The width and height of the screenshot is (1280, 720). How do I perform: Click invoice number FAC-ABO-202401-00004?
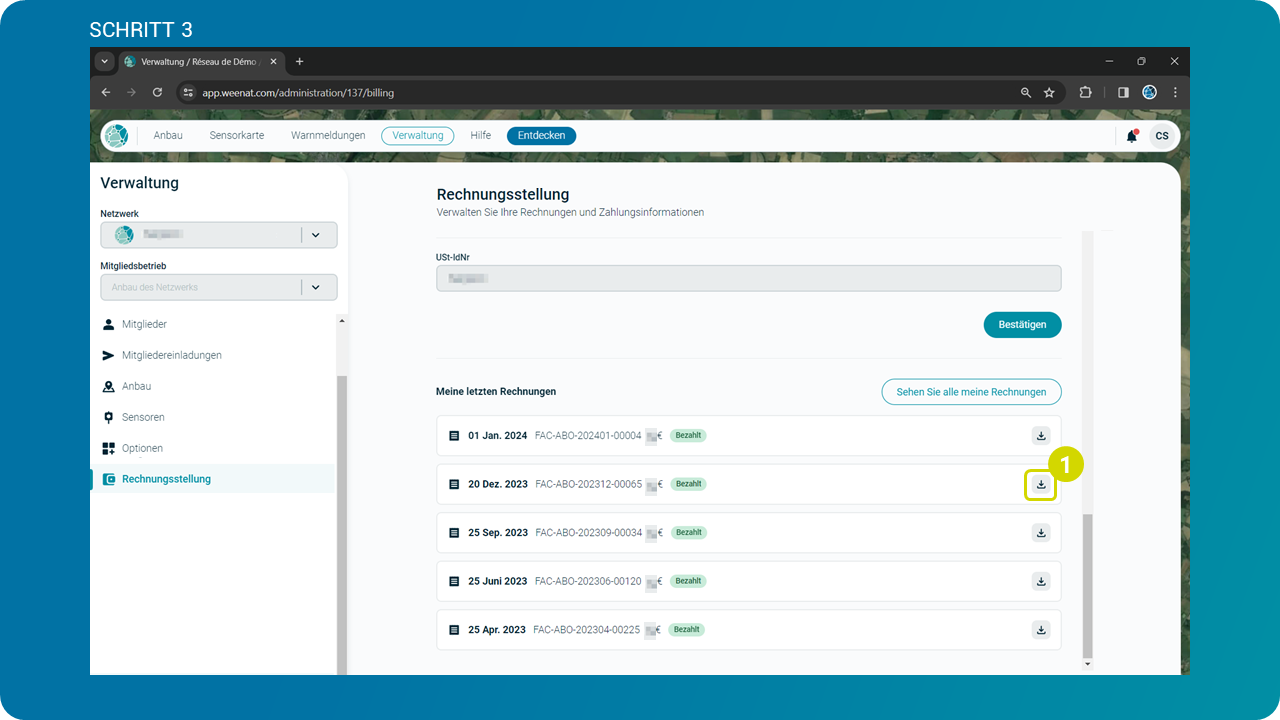[x=588, y=436]
